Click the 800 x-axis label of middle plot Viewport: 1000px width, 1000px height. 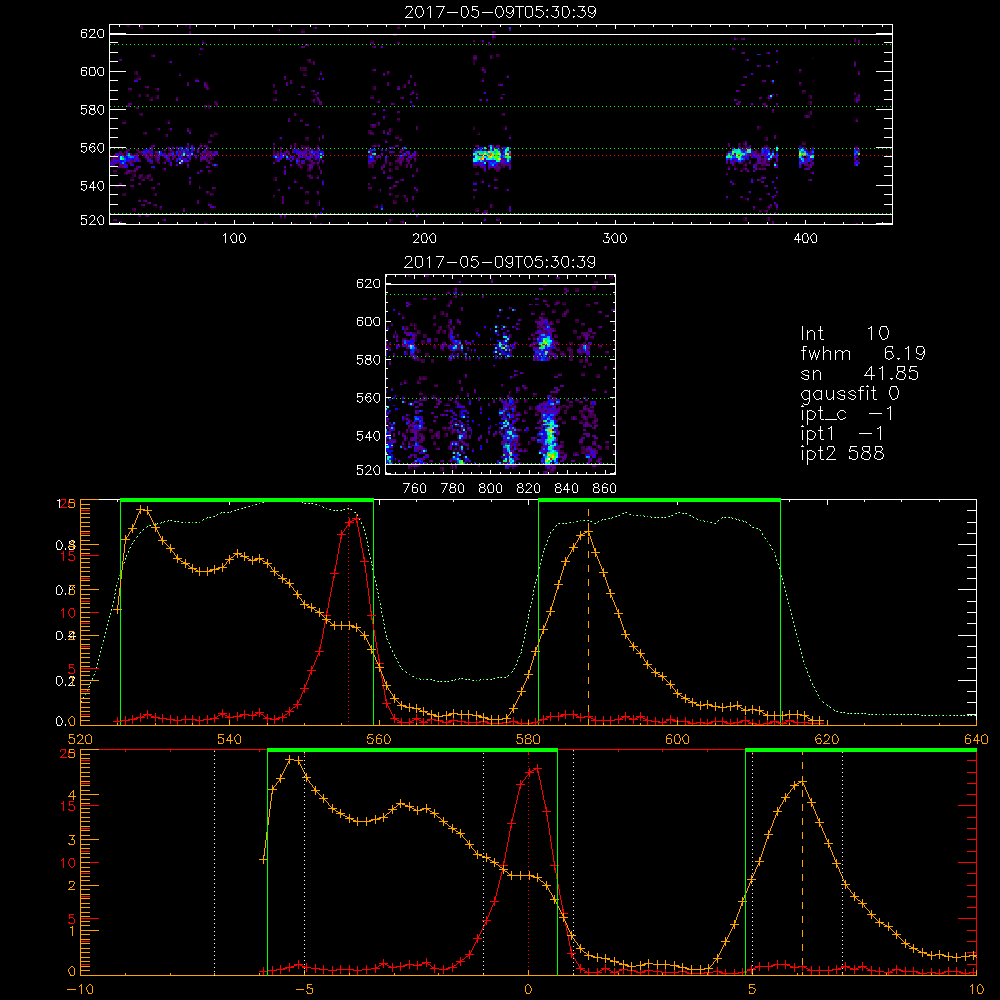[x=490, y=489]
